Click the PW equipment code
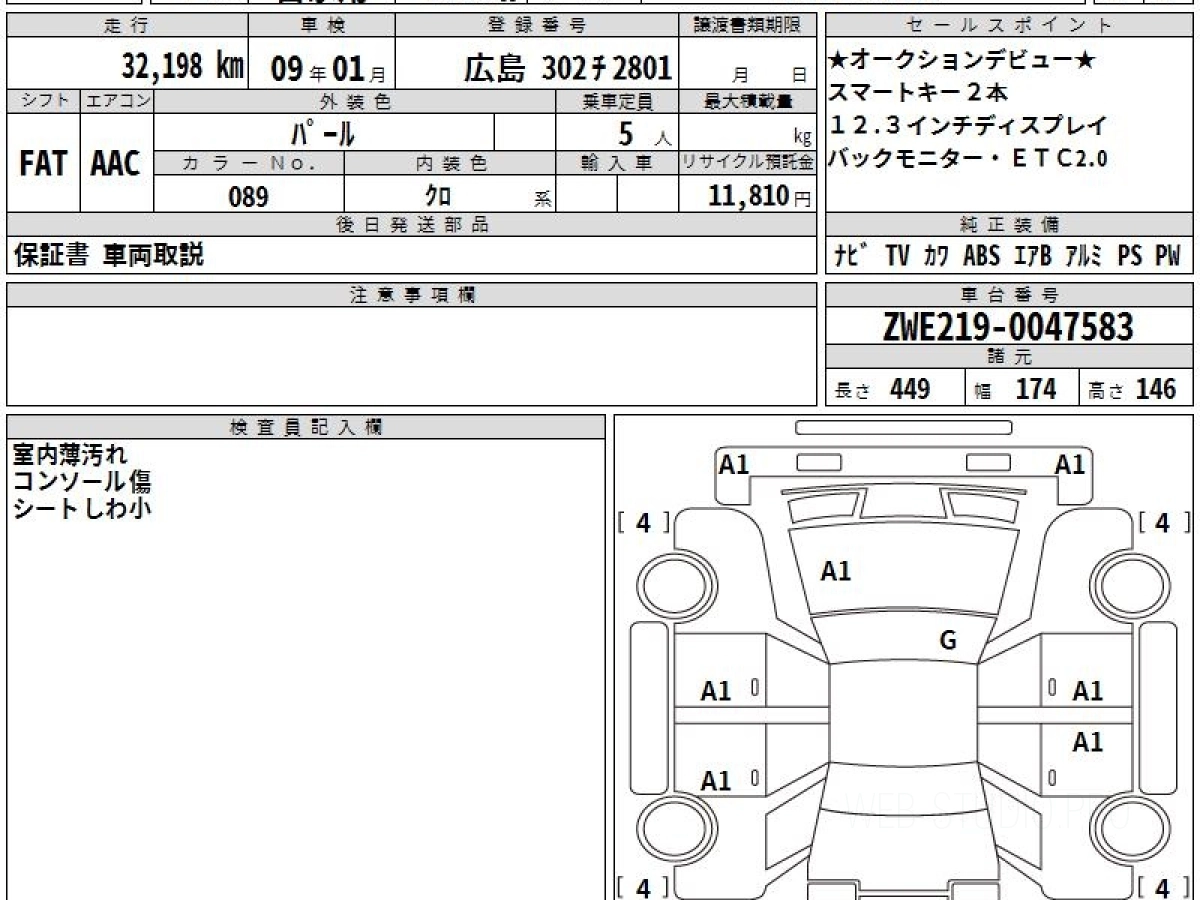Image resolution: width=1200 pixels, height=900 pixels. (x=1167, y=256)
